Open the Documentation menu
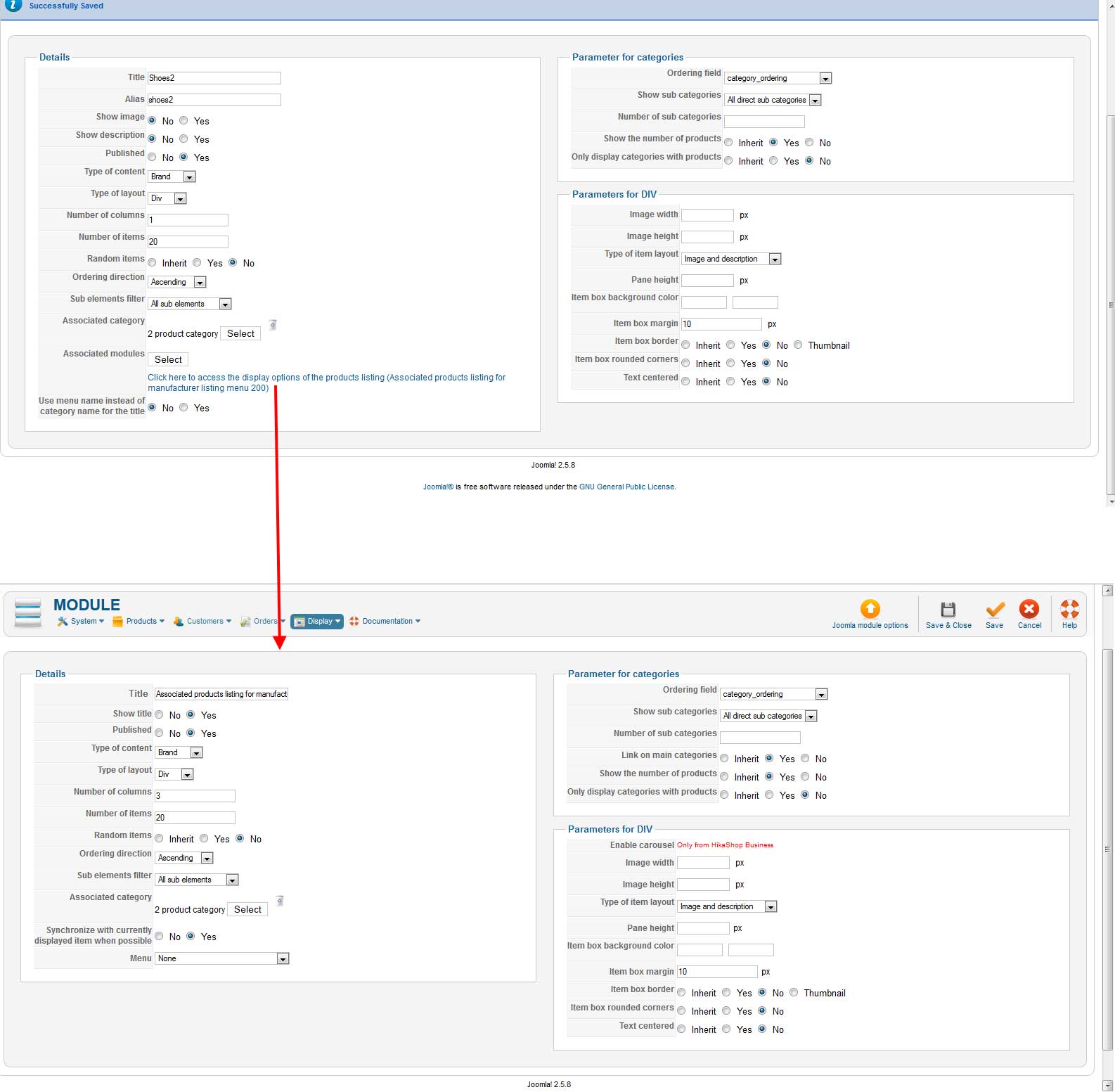The image size is (1115, 1092). coord(385,622)
